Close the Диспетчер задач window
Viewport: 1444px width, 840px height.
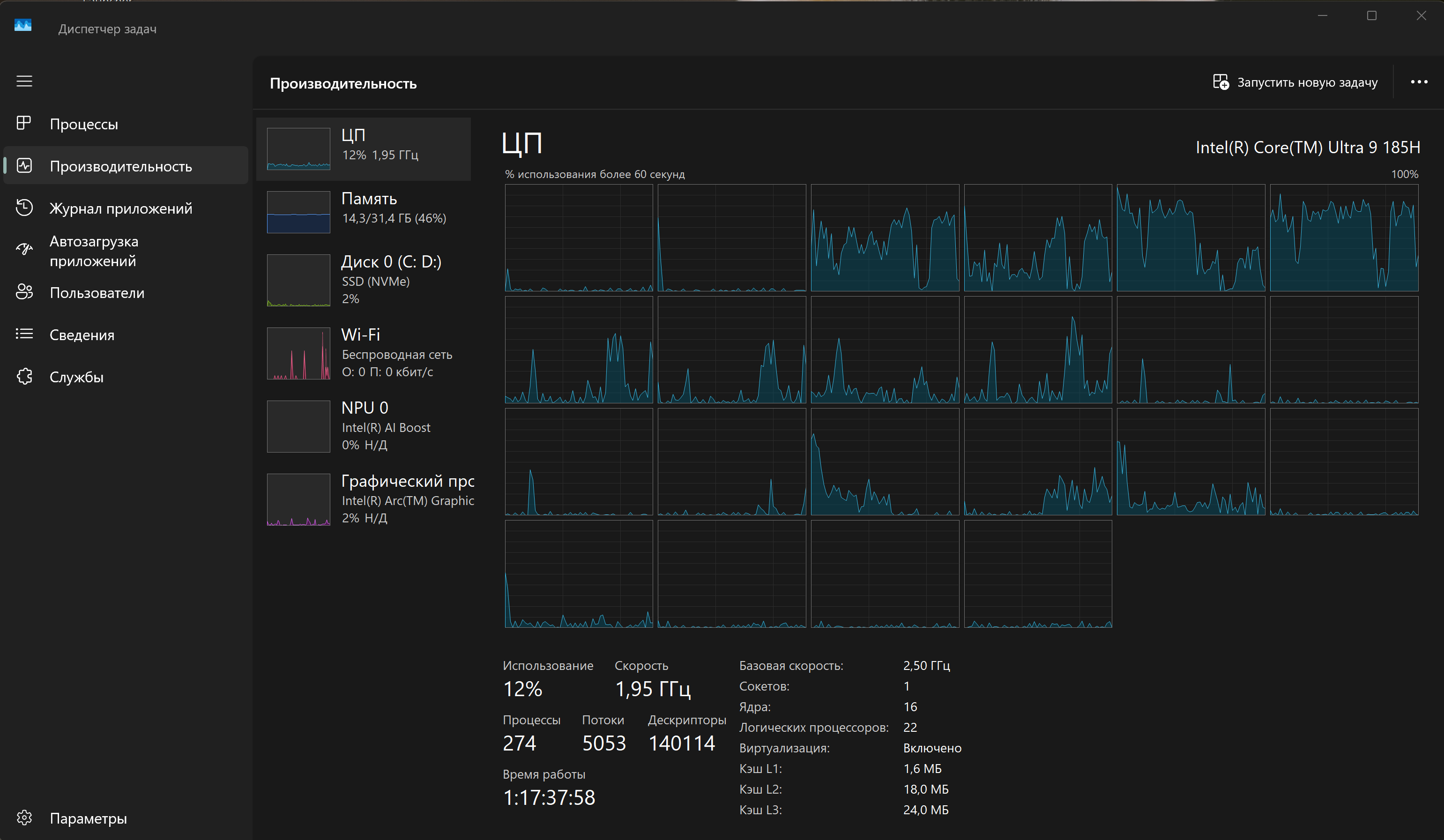pos(1421,15)
